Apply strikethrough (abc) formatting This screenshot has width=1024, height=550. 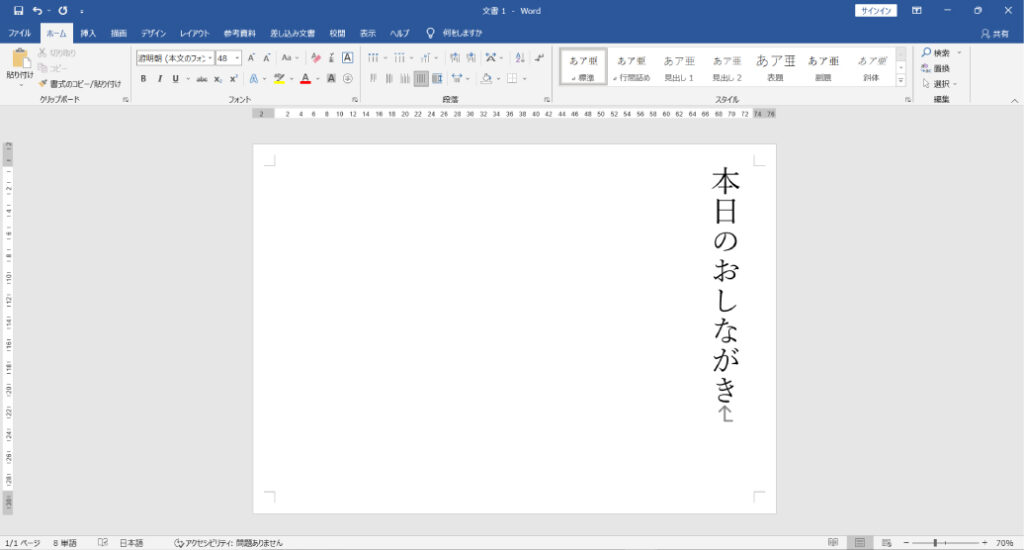[x=202, y=79]
